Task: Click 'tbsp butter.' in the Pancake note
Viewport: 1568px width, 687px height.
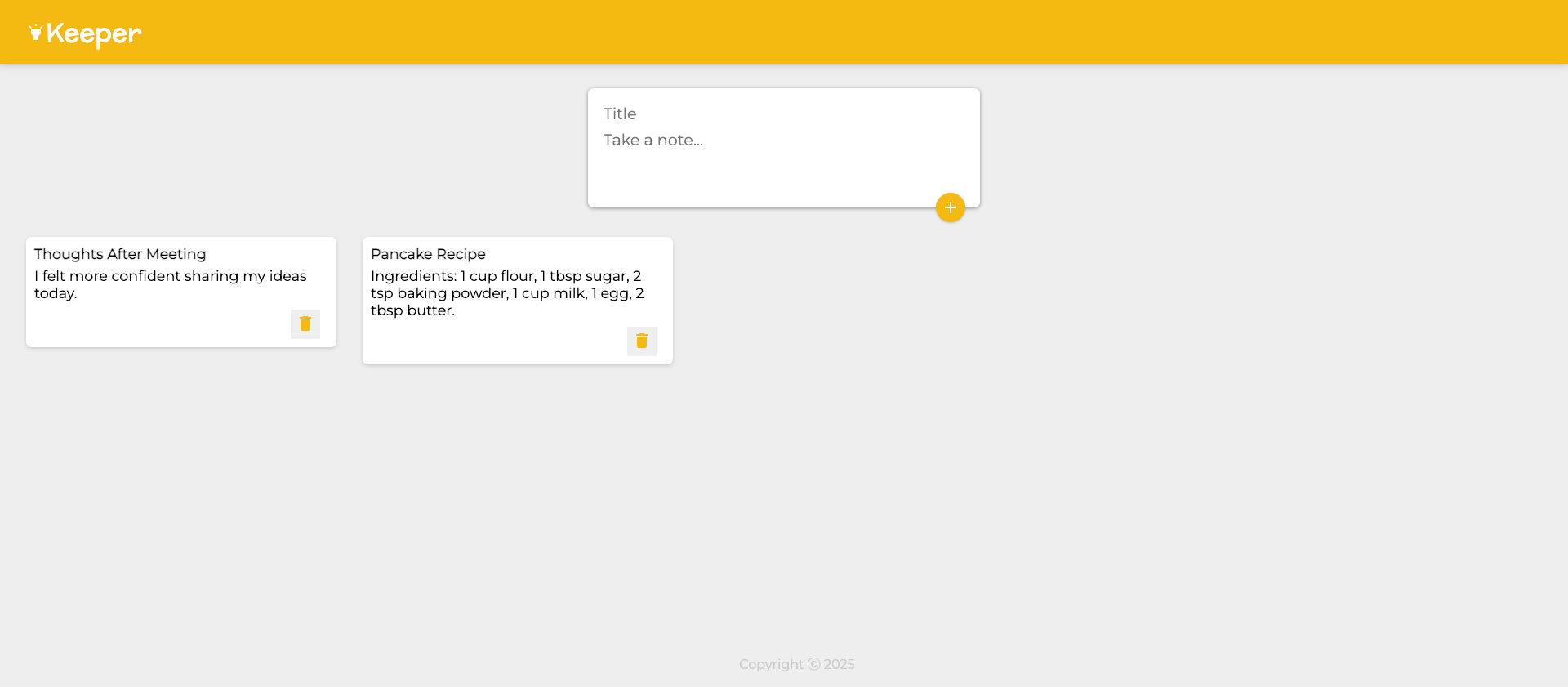Action: pyautogui.click(x=412, y=310)
